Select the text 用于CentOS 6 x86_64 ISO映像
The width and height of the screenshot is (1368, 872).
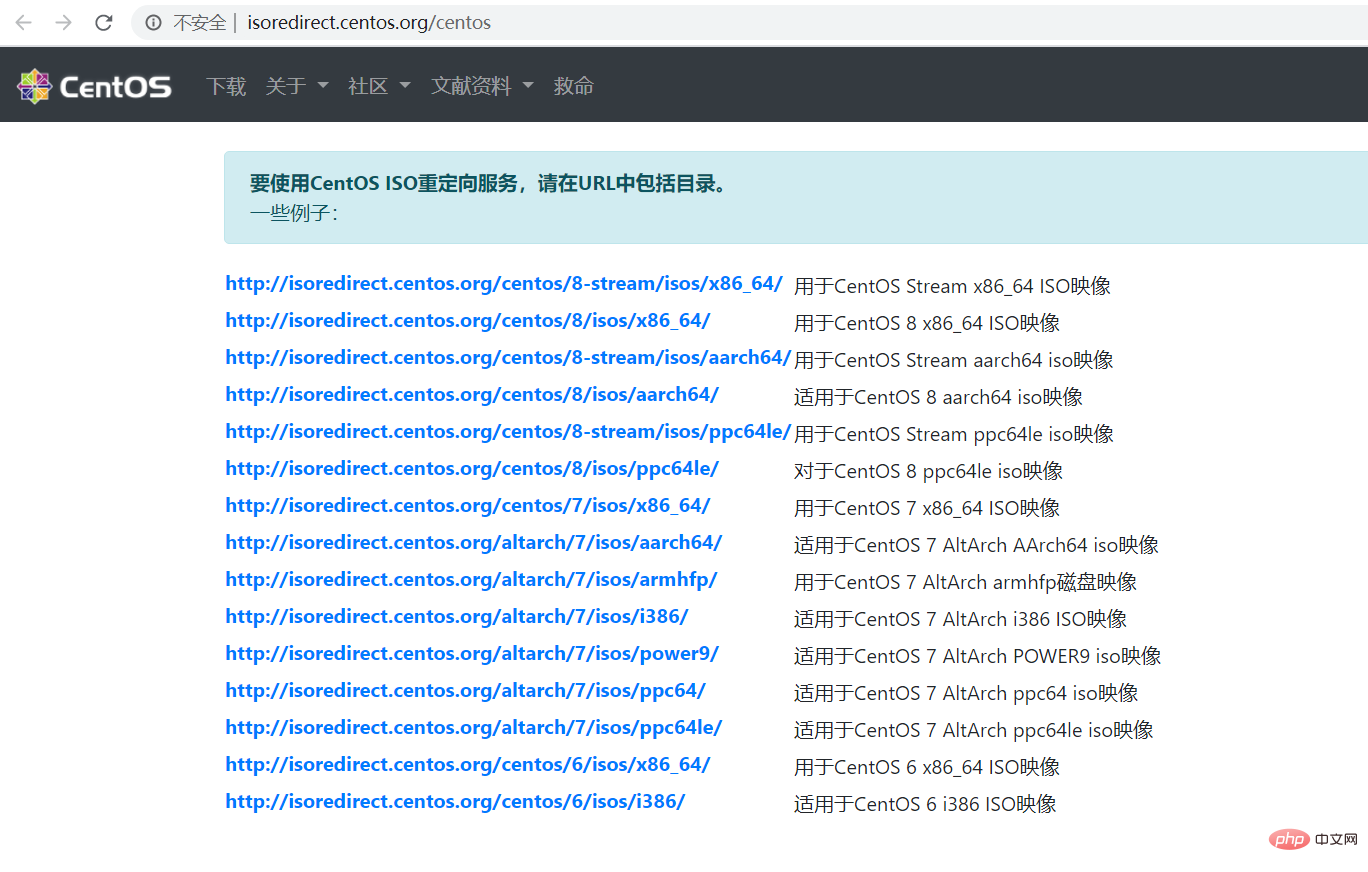pyautogui.click(x=927, y=767)
